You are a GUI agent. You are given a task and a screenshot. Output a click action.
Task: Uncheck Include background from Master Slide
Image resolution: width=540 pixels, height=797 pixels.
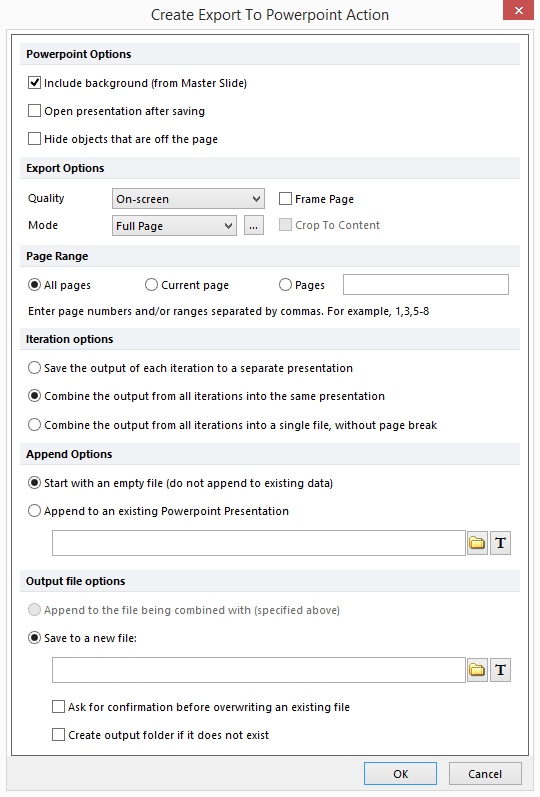click(x=35, y=83)
